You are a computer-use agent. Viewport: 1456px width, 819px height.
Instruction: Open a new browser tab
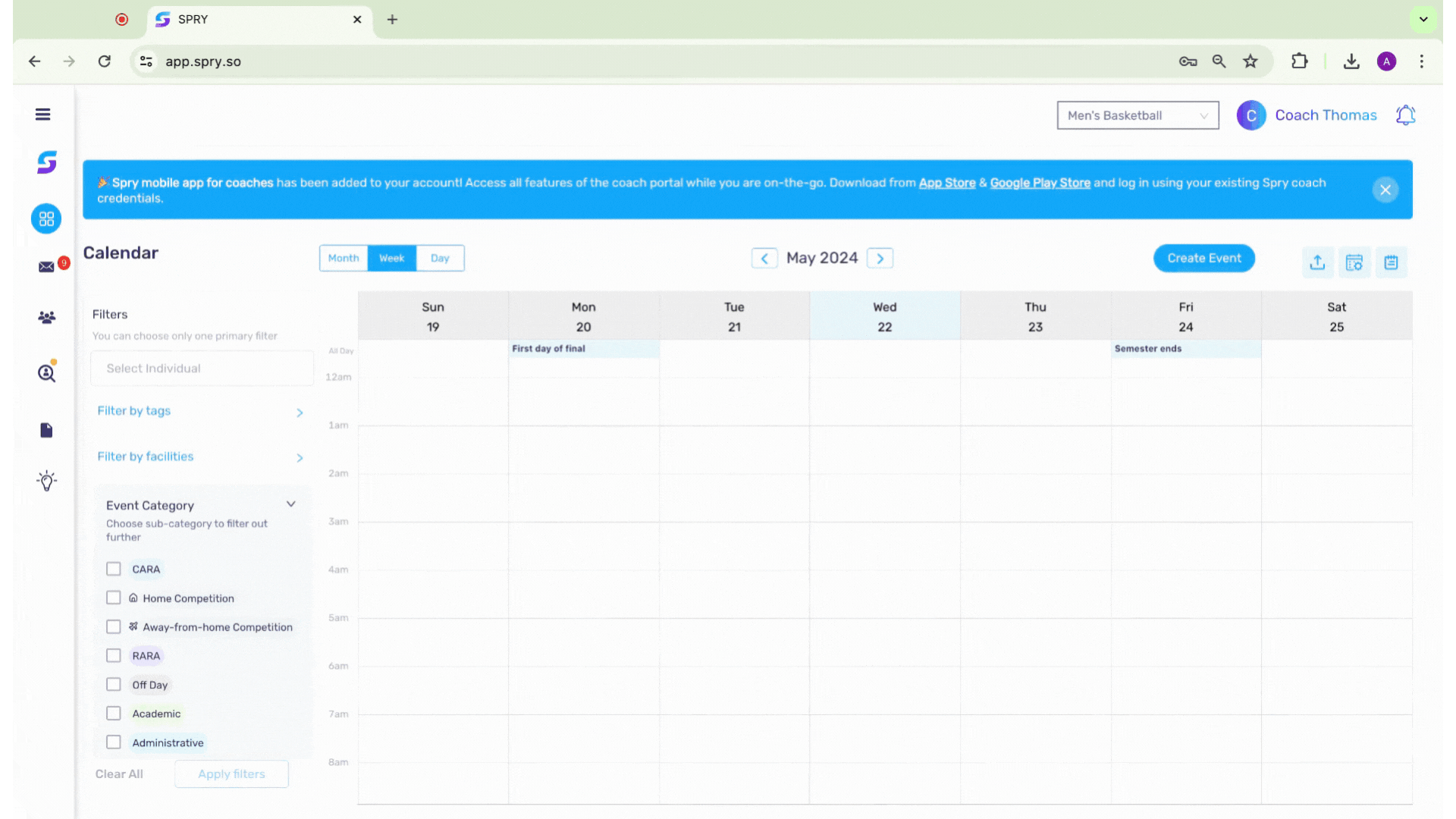392,20
